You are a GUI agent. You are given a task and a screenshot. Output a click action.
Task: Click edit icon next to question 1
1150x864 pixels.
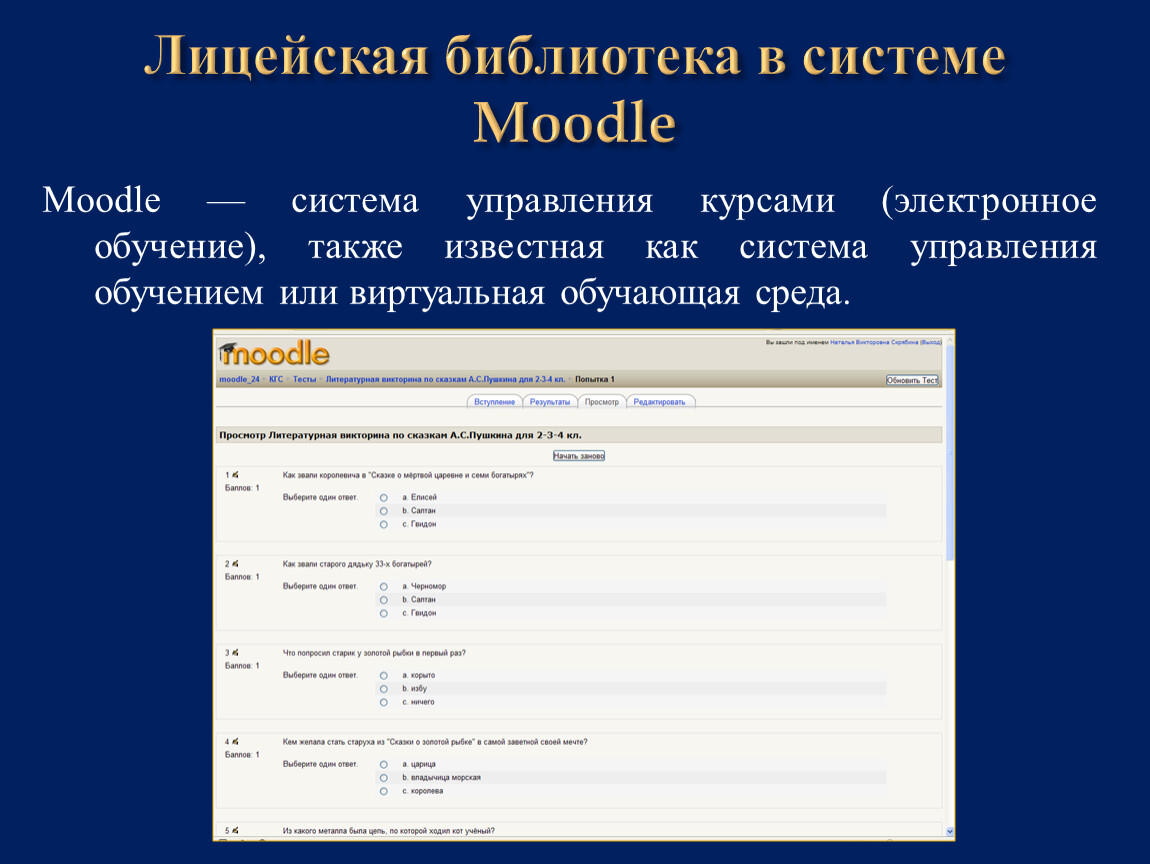(x=235, y=475)
